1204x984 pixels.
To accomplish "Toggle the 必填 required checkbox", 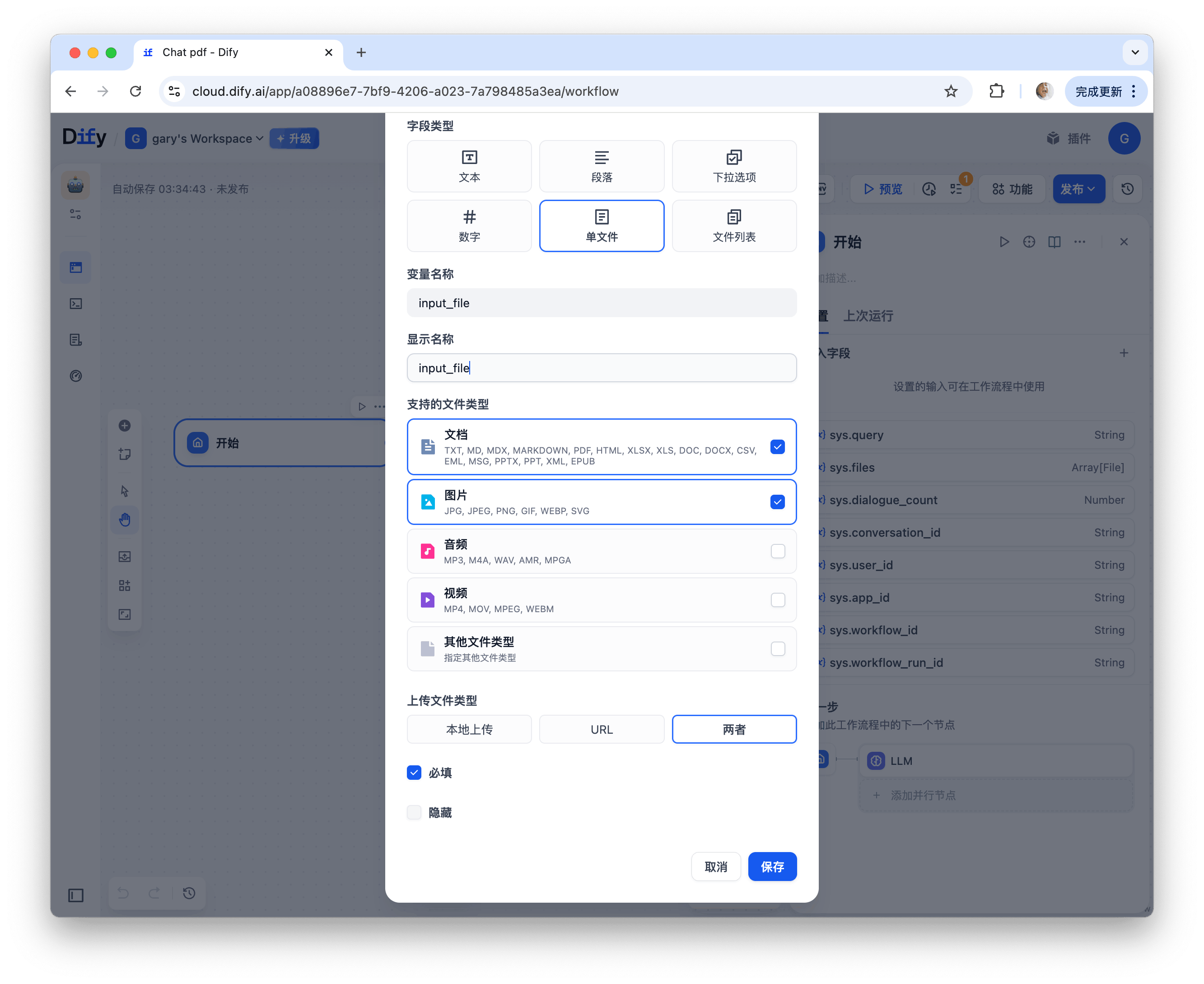I will [414, 773].
